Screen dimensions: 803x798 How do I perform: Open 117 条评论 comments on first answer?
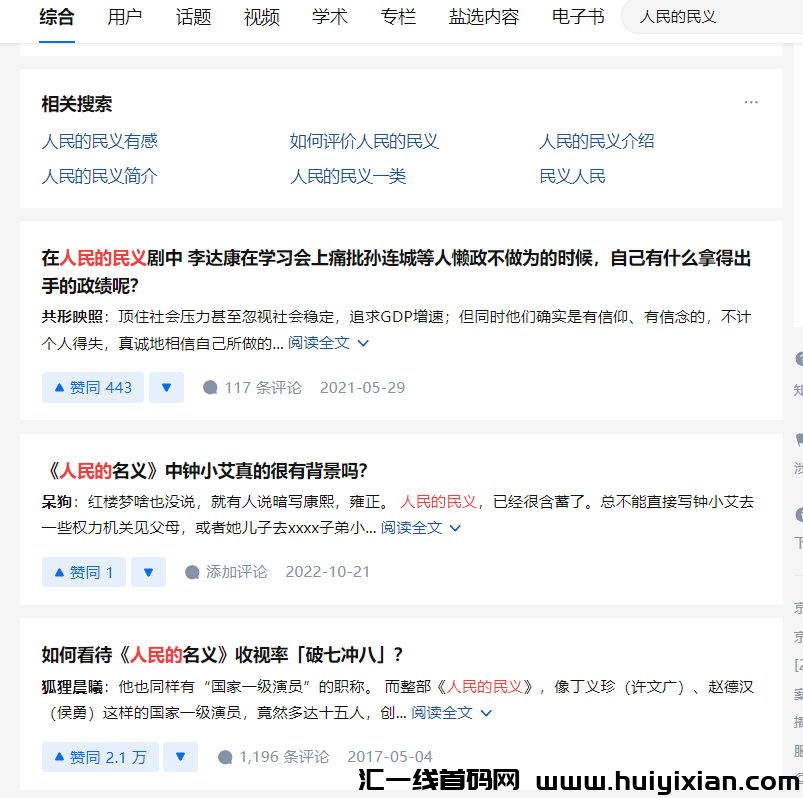[x=252, y=388]
